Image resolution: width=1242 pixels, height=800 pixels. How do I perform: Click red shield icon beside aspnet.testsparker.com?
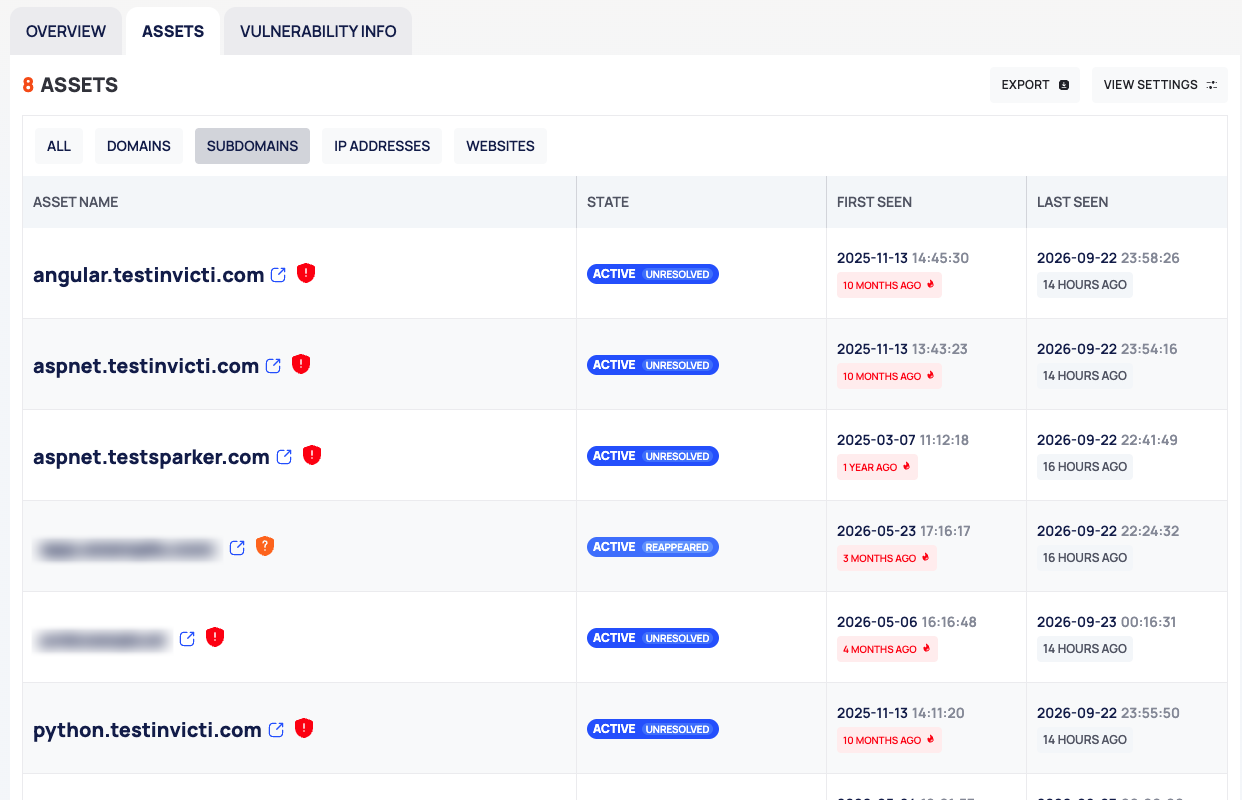click(312, 455)
